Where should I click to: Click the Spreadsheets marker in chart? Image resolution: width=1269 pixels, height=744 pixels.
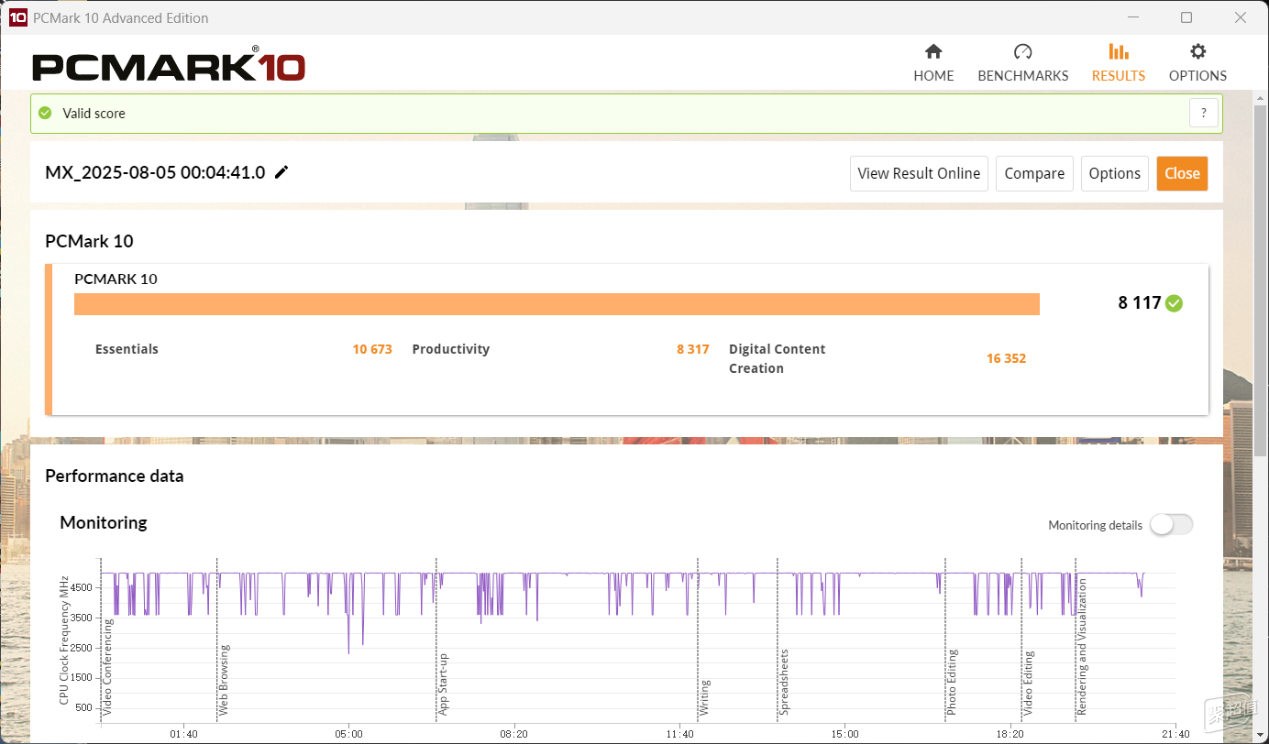[x=784, y=683]
